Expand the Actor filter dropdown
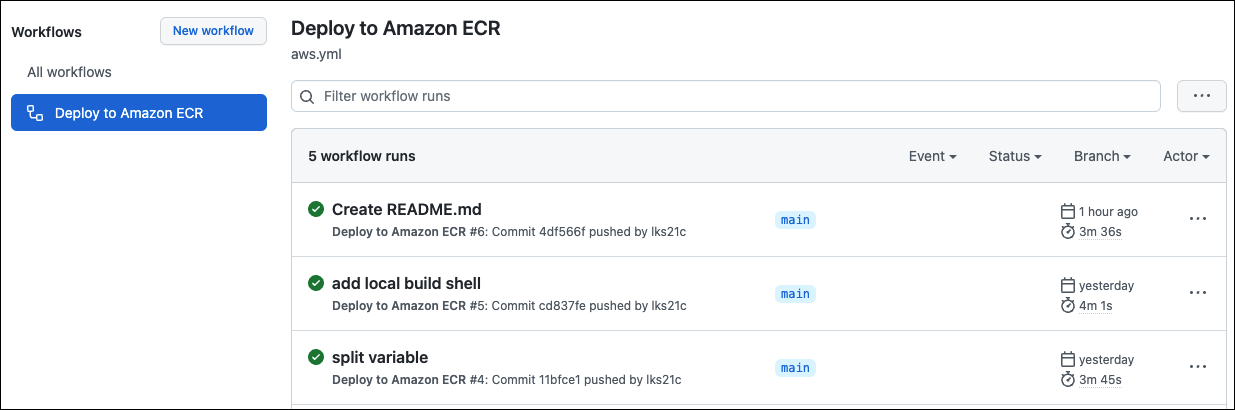This screenshot has width=1235, height=410. tap(1186, 156)
